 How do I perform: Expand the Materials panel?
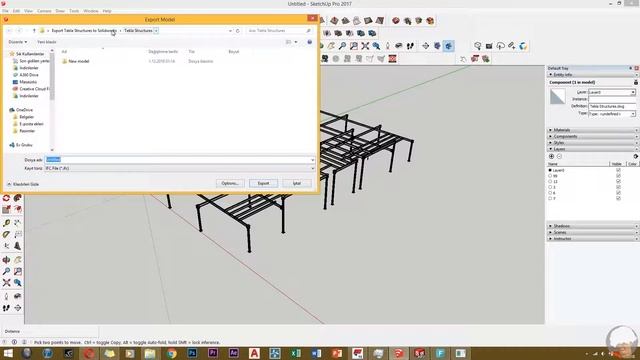pos(593,130)
